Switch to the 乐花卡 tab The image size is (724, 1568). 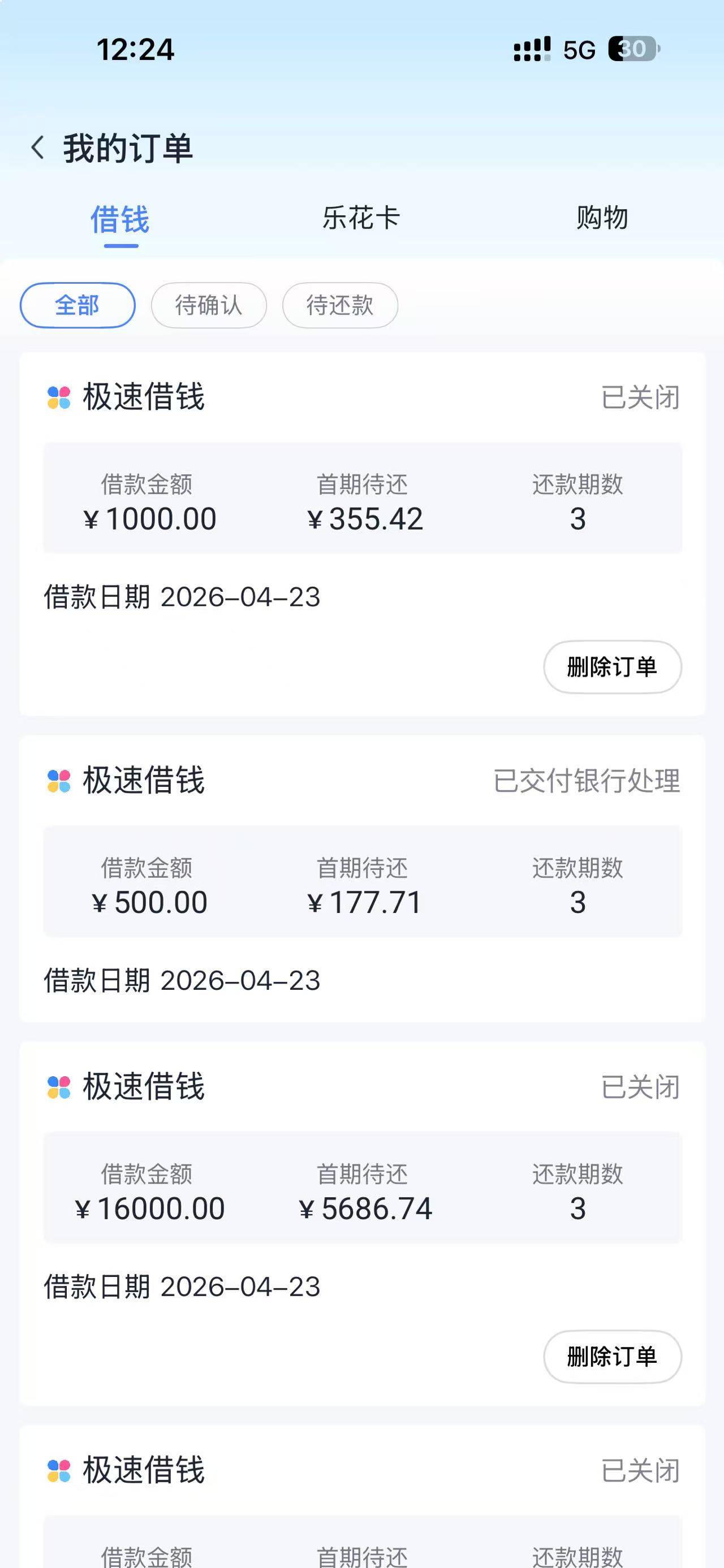pyautogui.click(x=361, y=218)
